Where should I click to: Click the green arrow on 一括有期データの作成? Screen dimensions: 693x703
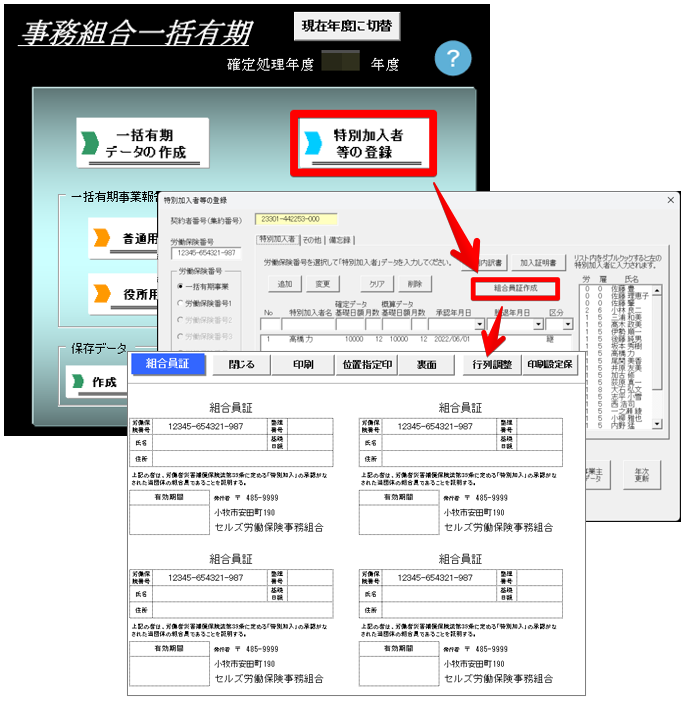click(x=90, y=143)
